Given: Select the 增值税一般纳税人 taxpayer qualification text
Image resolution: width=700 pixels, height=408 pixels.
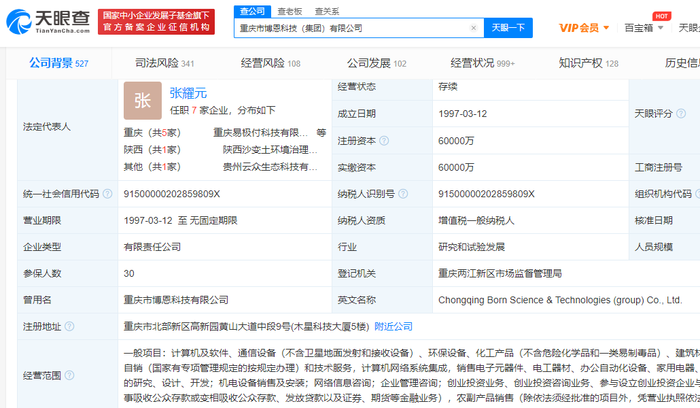Looking at the screenshot, I should pos(476,221).
